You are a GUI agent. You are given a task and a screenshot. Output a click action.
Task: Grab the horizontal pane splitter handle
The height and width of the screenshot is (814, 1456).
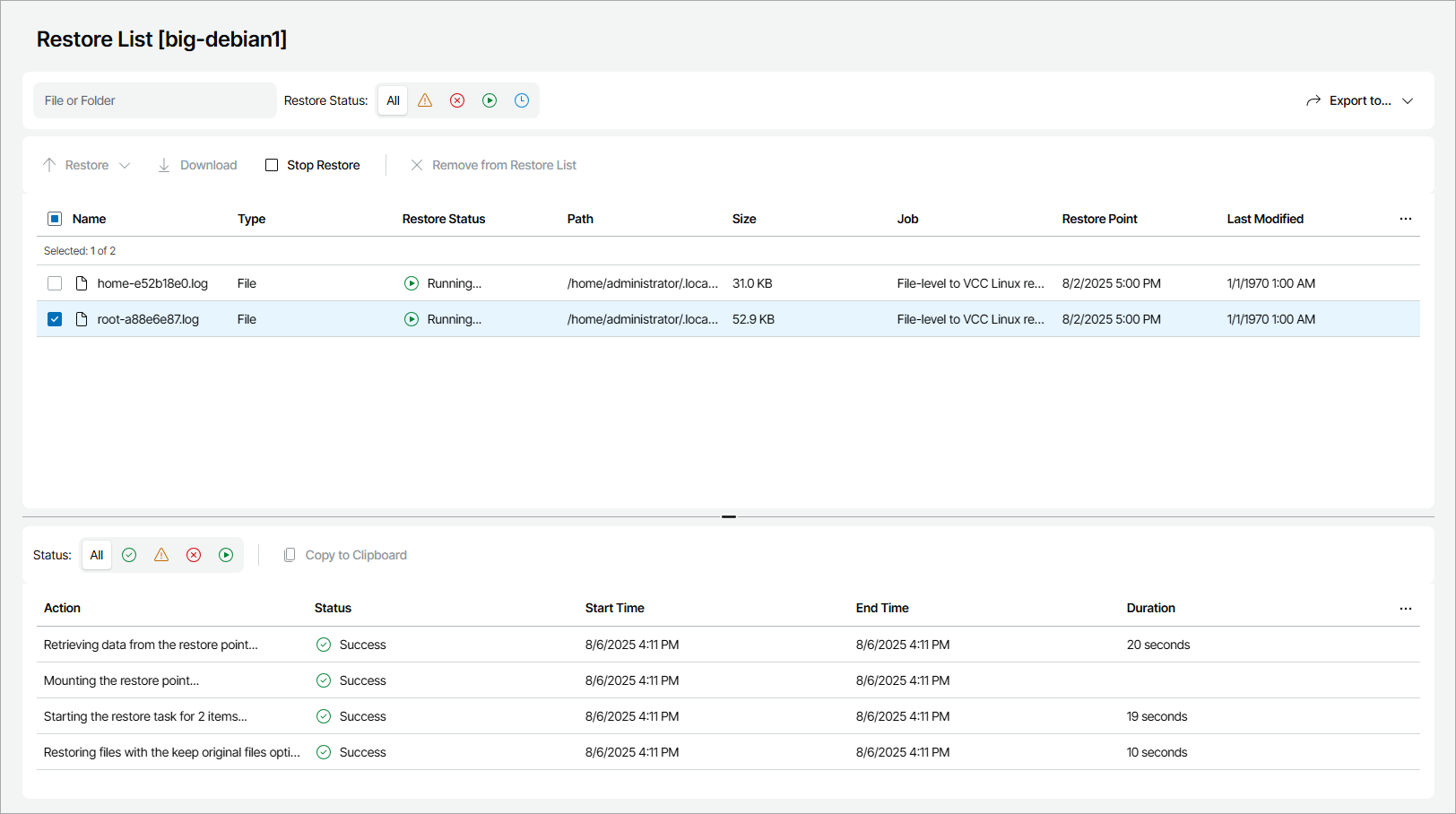click(729, 516)
